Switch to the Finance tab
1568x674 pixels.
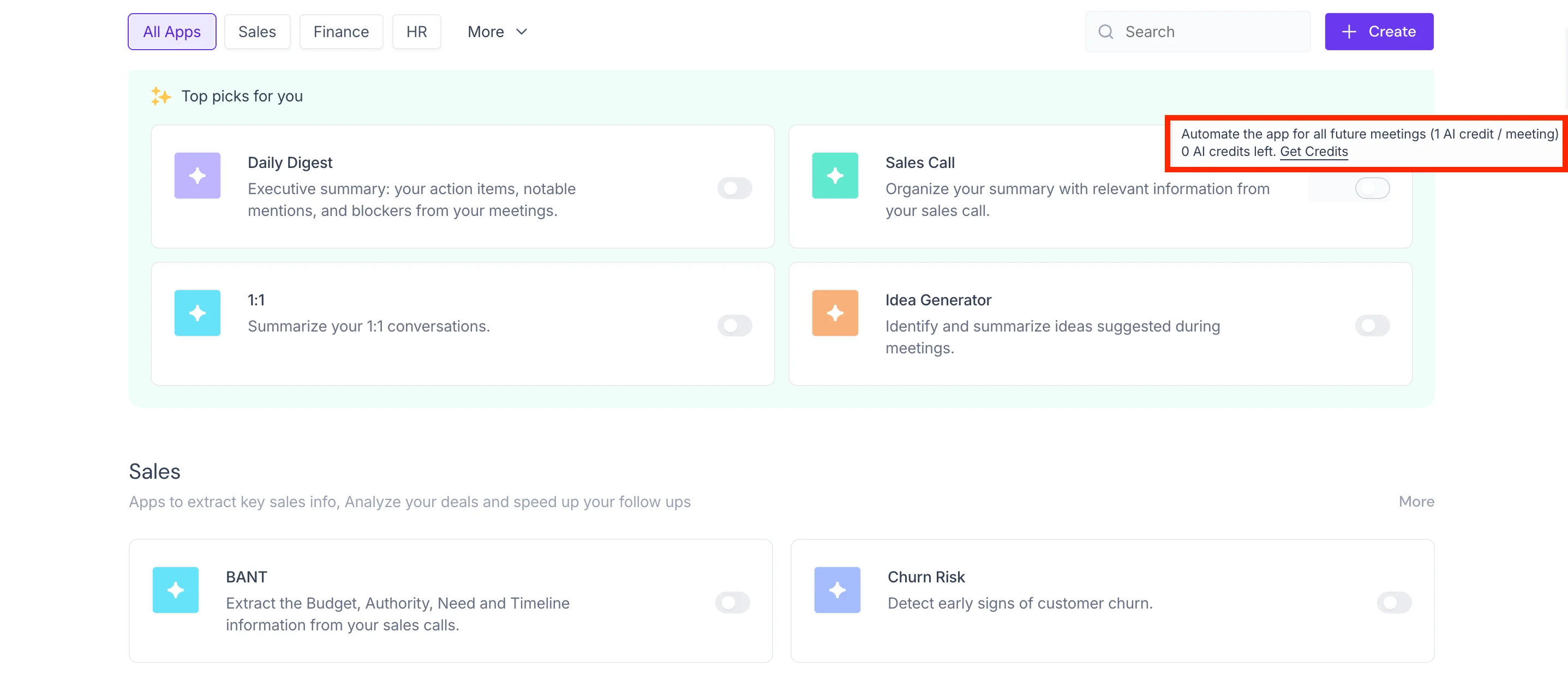[x=341, y=31]
